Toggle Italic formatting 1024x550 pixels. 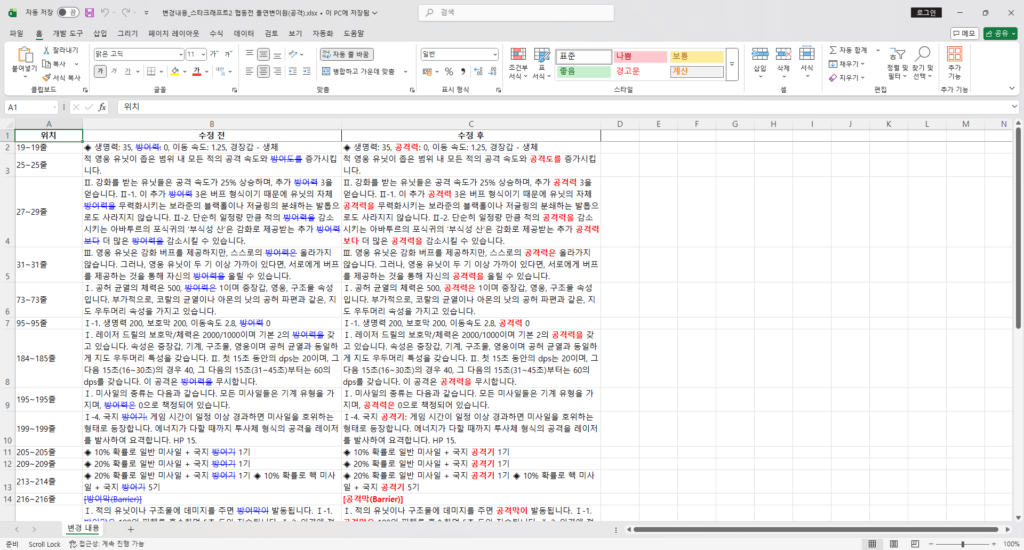(x=114, y=71)
